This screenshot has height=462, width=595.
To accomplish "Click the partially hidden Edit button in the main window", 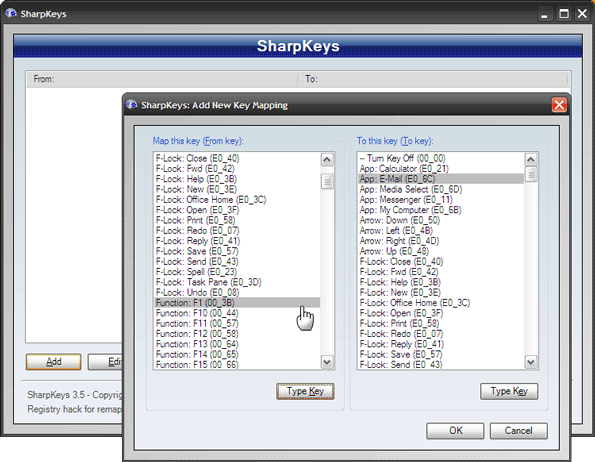I will click(105, 361).
